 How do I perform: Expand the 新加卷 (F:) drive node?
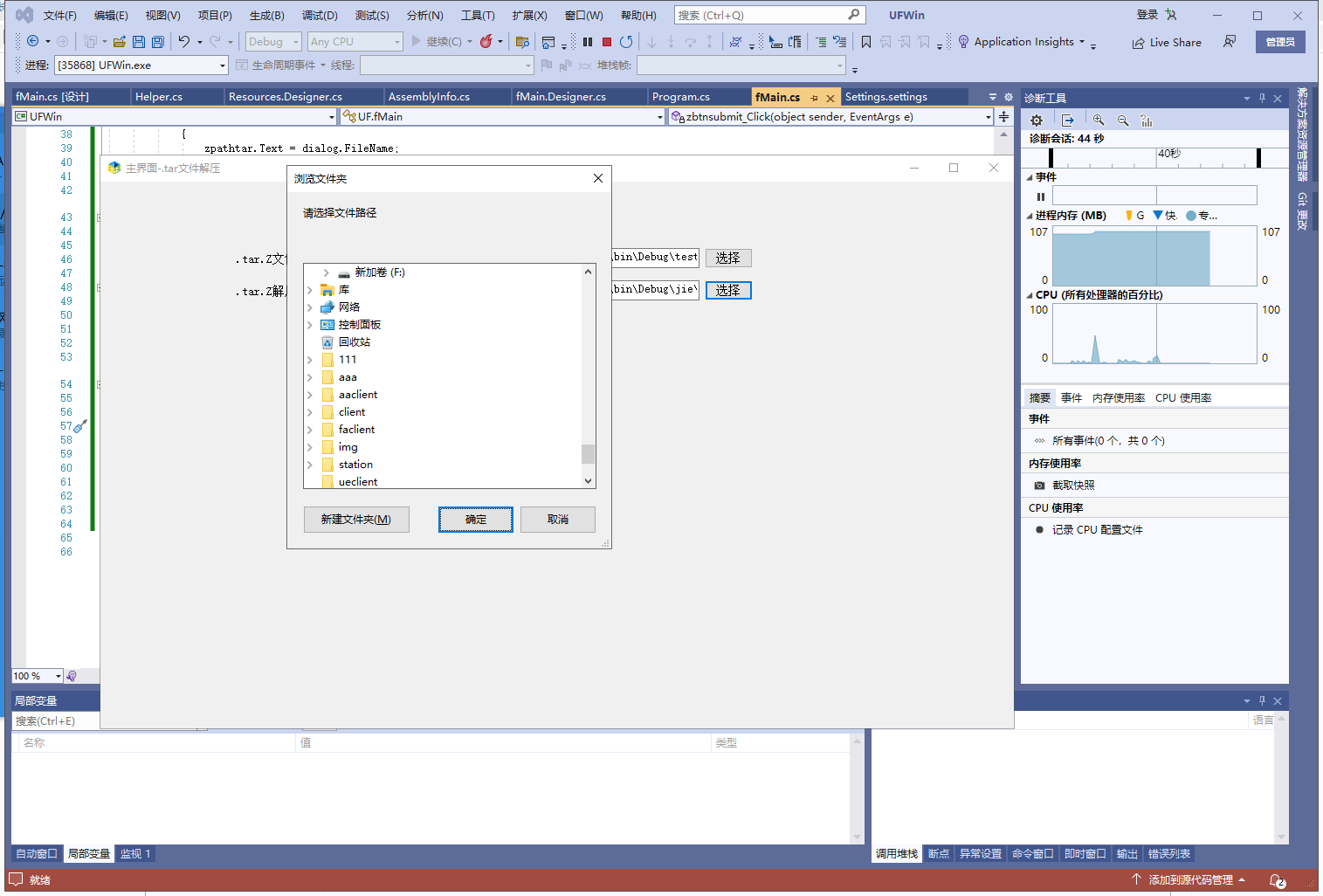326,272
